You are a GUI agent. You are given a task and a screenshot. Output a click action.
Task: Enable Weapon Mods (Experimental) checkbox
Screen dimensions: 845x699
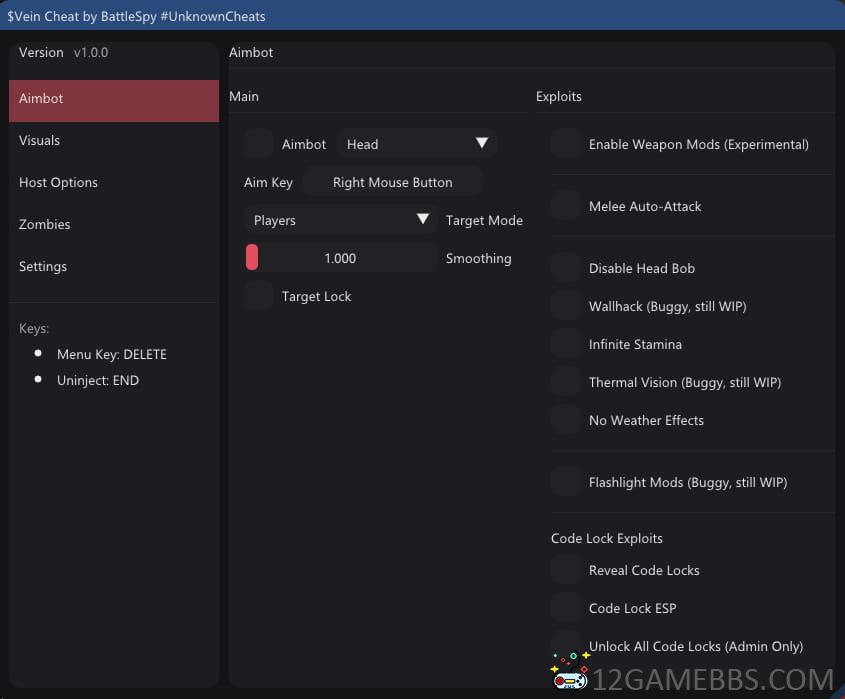click(x=565, y=144)
